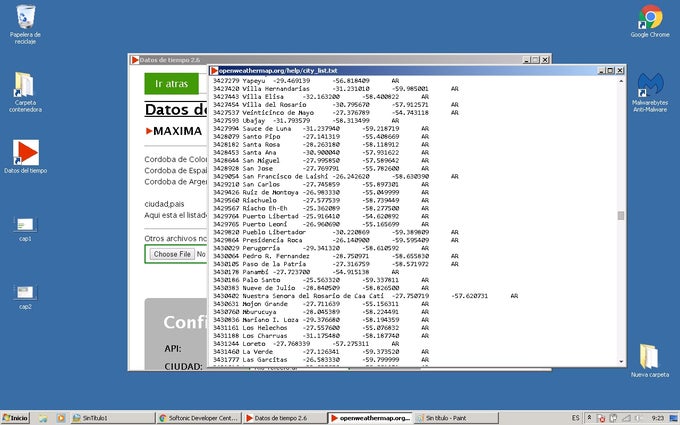Launch the Datos del tiempo desktop shortcut
This screenshot has width=680, height=425.
[x=26, y=156]
